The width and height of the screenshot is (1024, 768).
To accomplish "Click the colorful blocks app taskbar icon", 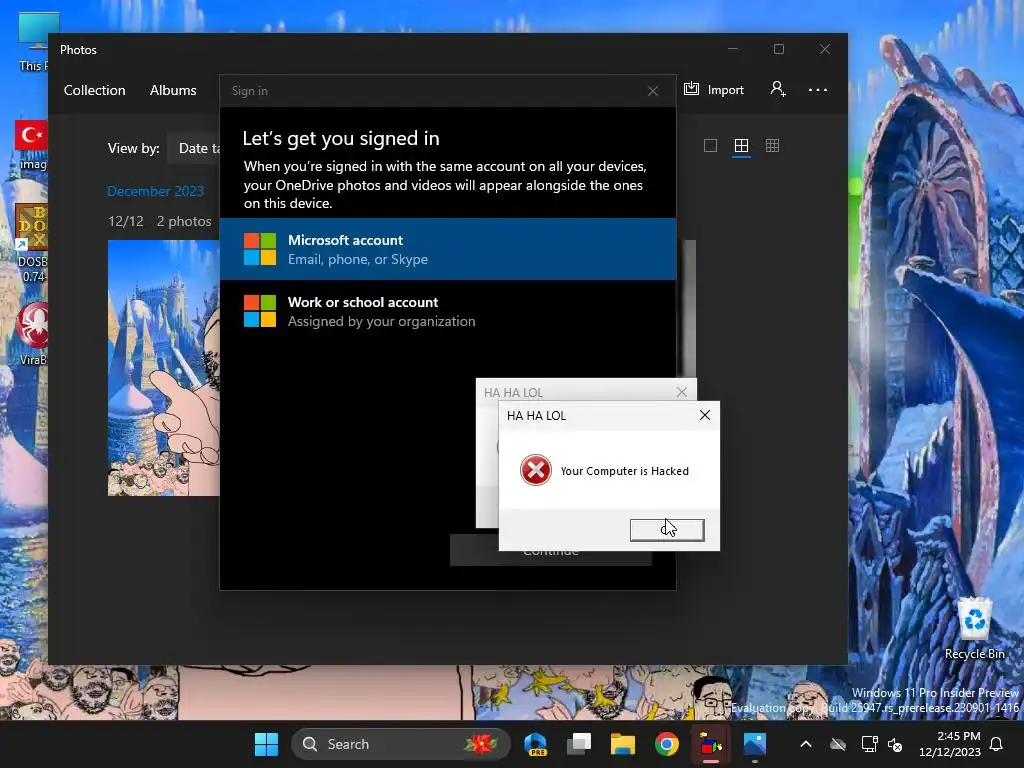I will pyautogui.click(x=711, y=744).
